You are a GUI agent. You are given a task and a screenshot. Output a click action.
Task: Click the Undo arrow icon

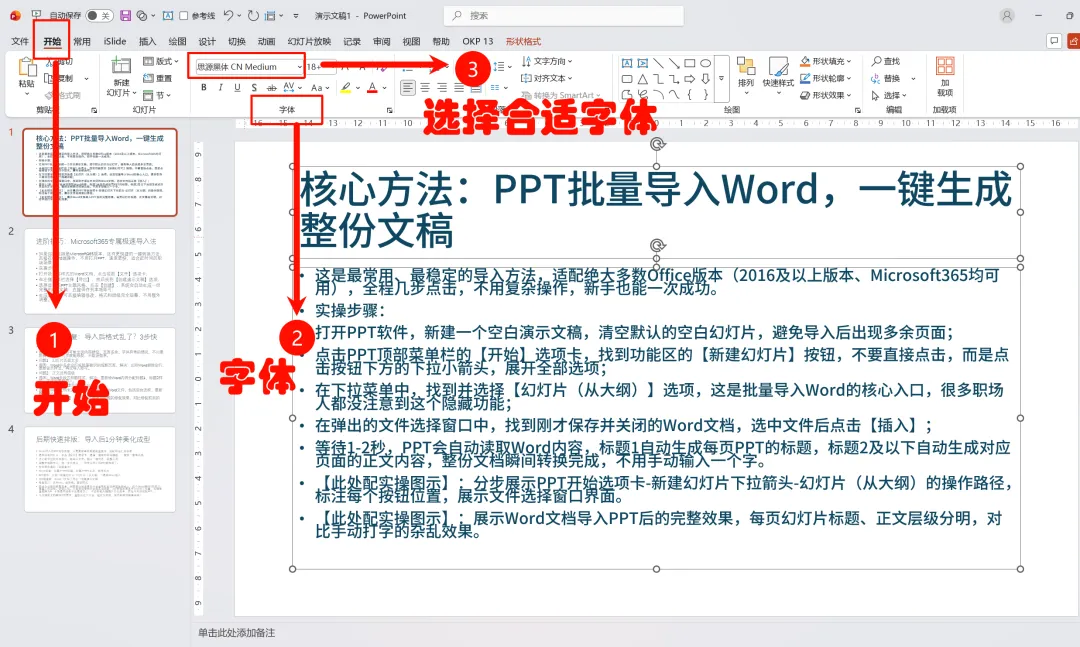[229, 15]
